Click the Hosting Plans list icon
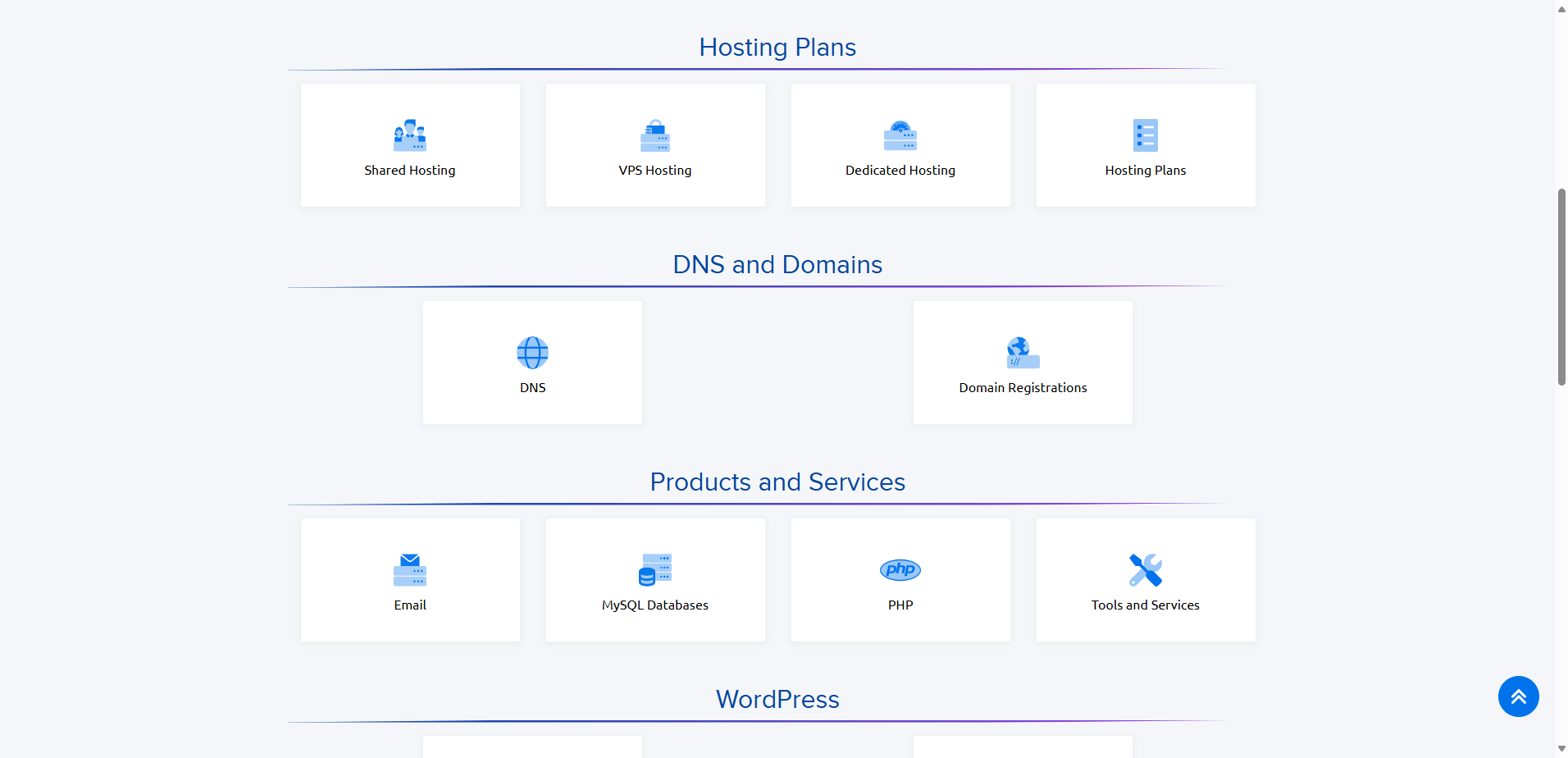The width and height of the screenshot is (1568, 758). point(1146,135)
